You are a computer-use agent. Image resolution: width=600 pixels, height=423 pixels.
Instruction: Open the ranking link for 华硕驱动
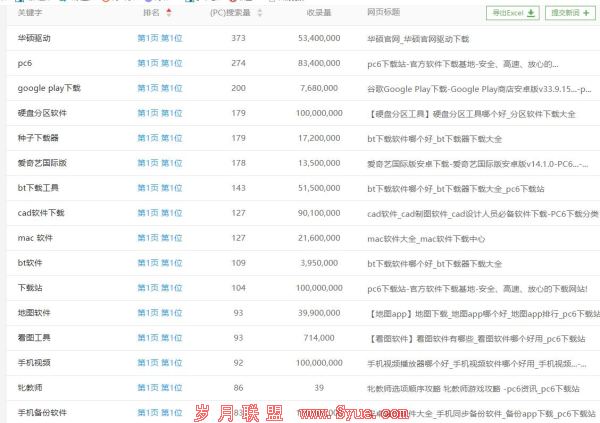(160, 38)
